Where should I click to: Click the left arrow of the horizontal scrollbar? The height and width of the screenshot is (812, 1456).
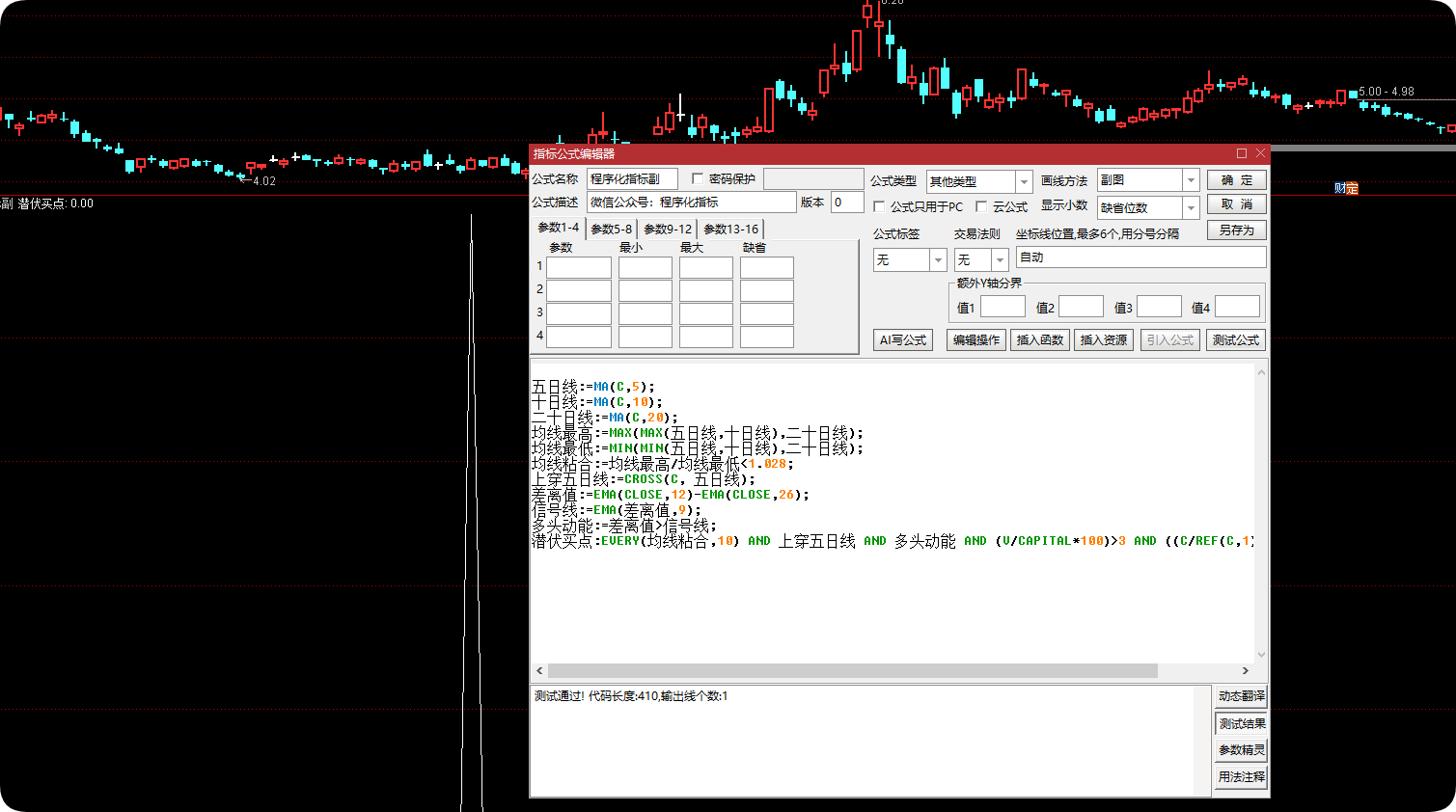coord(539,670)
